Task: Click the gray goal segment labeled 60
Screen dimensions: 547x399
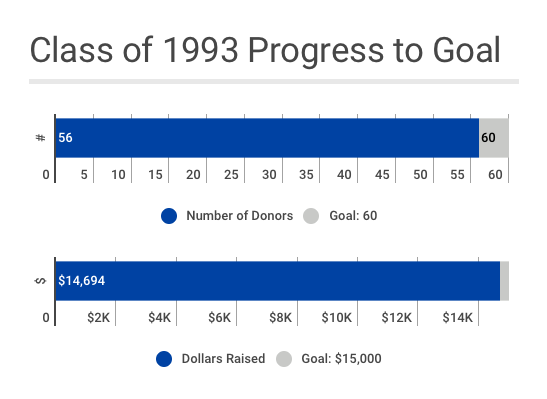Action: [x=494, y=138]
